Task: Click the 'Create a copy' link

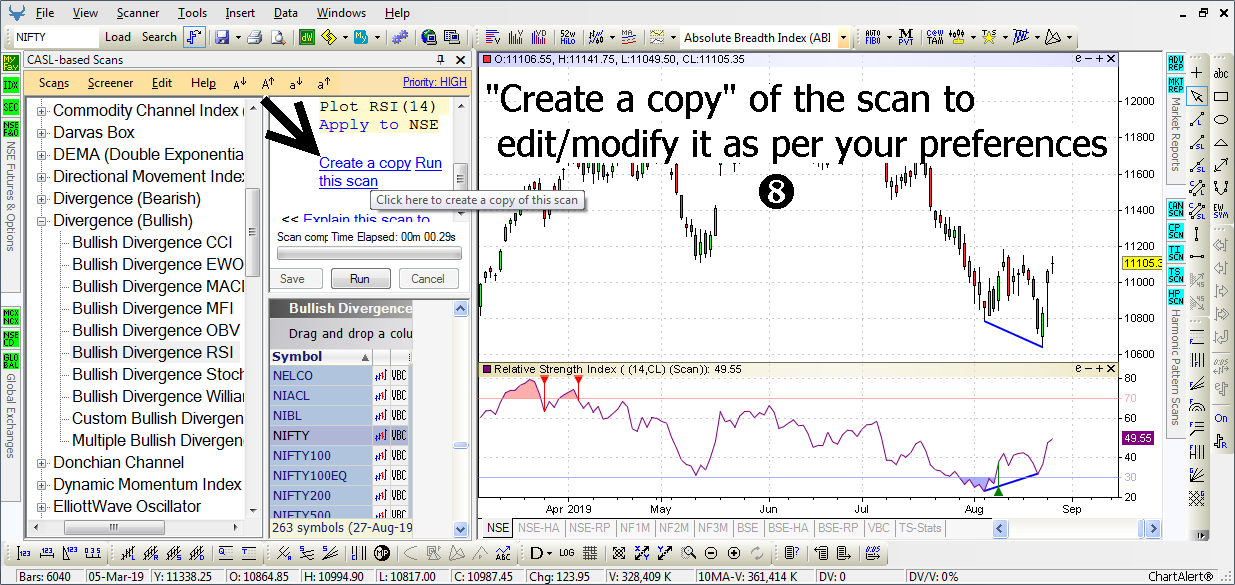Action: [365, 163]
